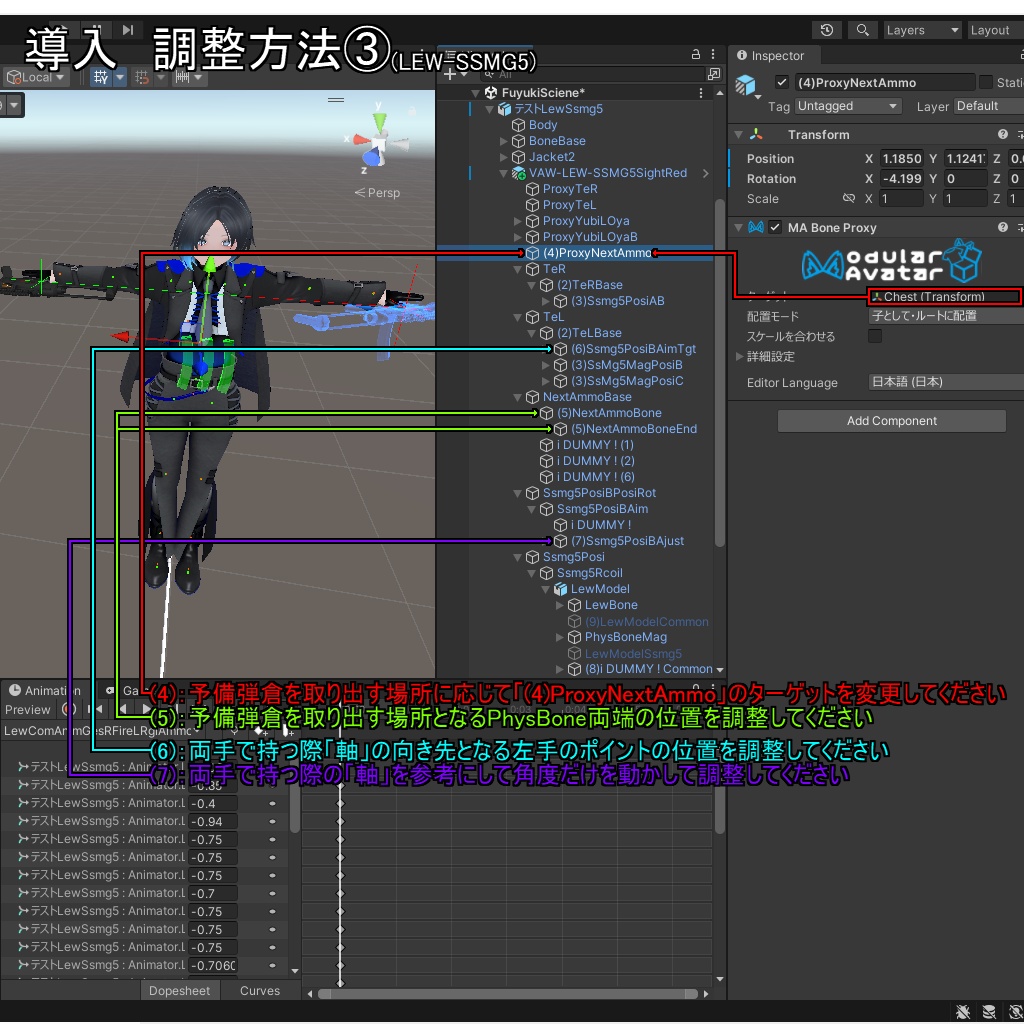Click the Chest (Transform) target field
Image resolution: width=1024 pixels, height=1024 pixels.
tap(944, 296)
